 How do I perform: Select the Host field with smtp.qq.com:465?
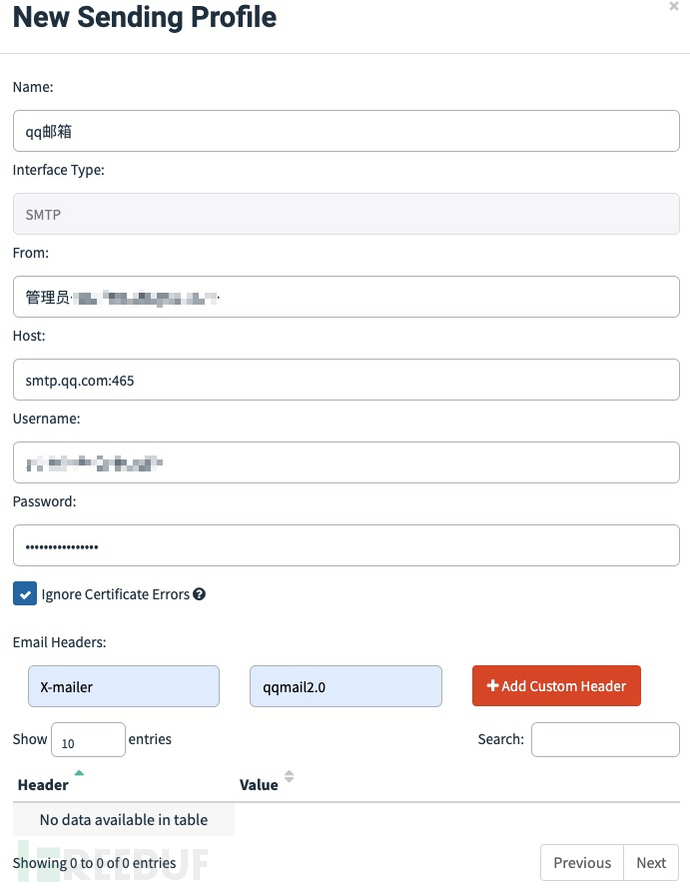[x=345, y=379]
